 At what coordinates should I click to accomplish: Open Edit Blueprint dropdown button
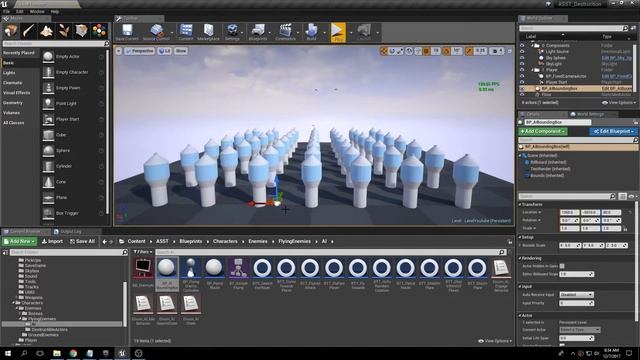[613, 131]
